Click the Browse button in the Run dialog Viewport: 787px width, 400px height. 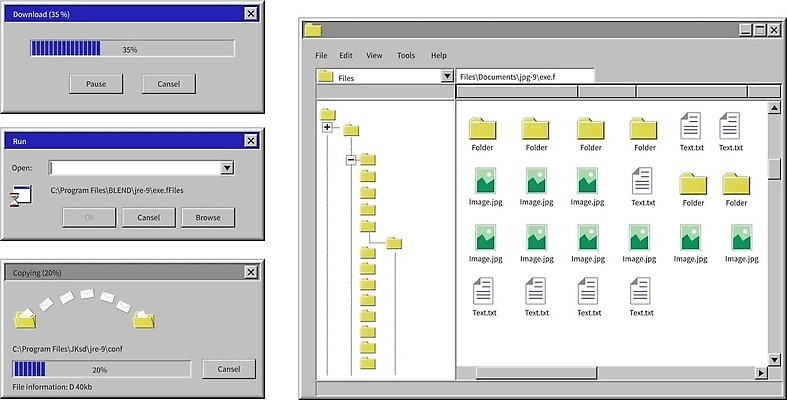208,217
